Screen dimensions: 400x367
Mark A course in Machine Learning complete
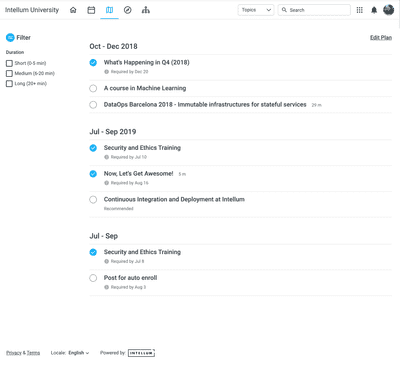pos(93,88)
